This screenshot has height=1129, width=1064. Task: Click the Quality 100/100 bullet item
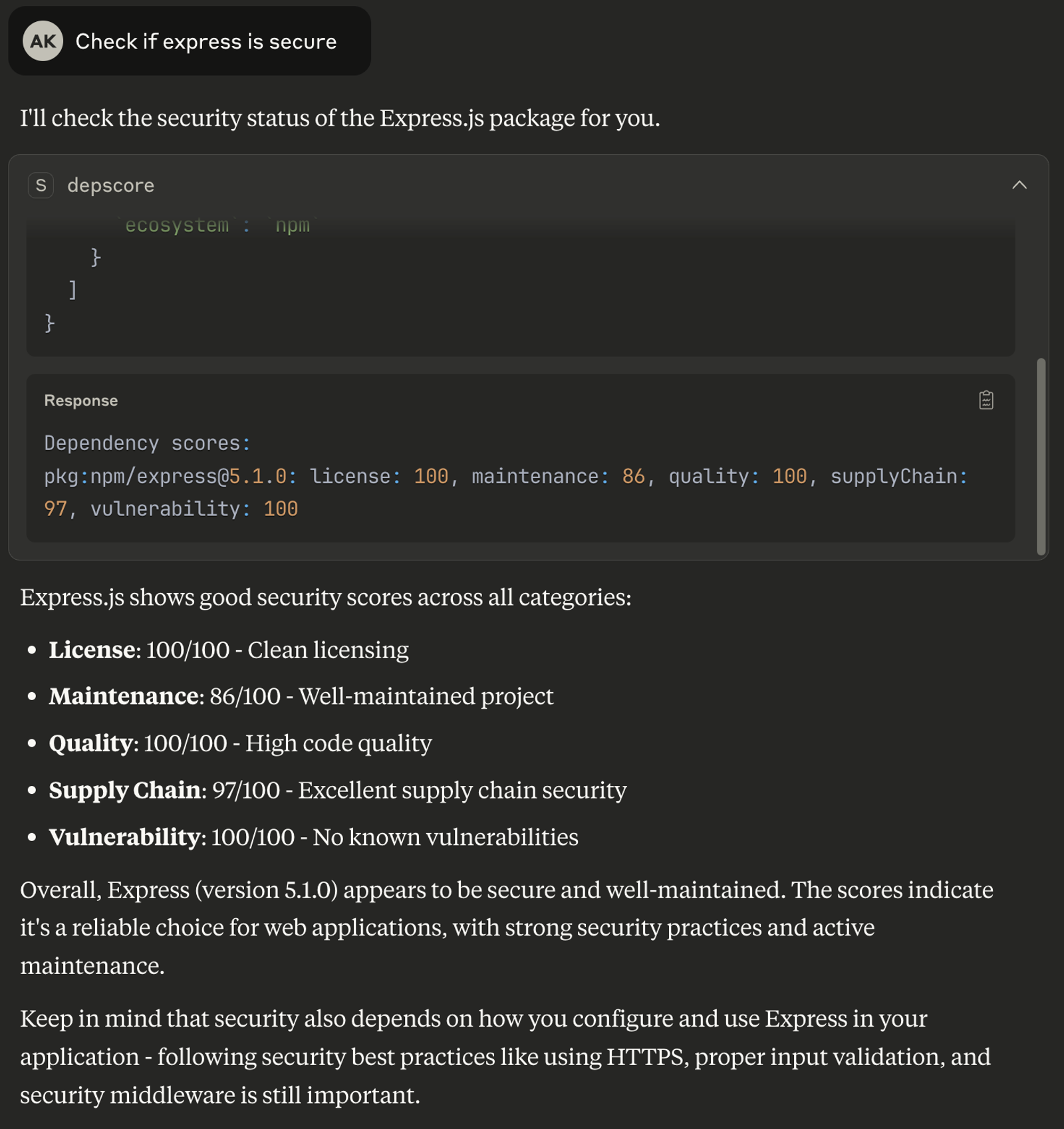[240, 743]
